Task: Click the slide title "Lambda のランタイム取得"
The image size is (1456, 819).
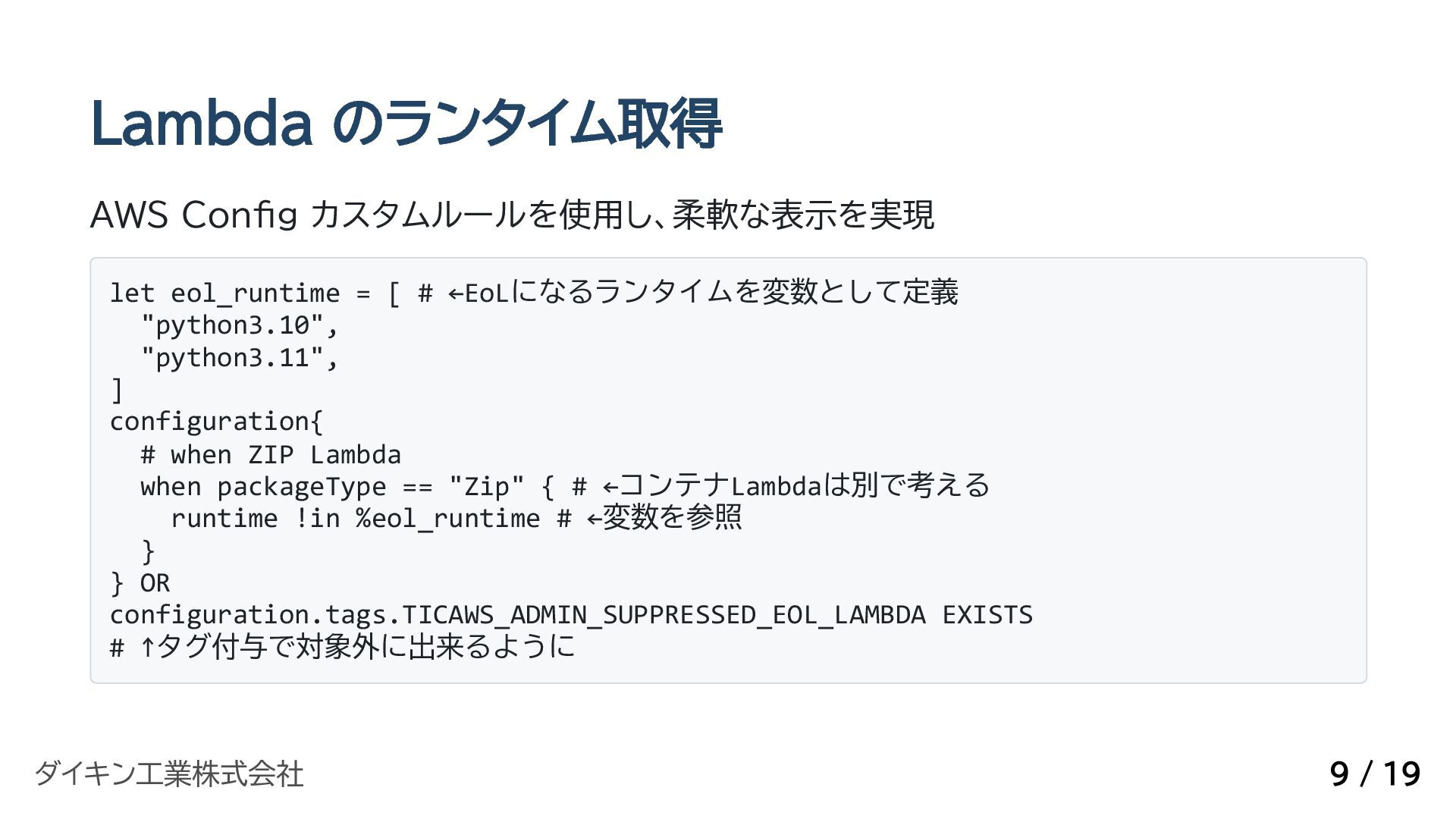Action: coord(406,124)
